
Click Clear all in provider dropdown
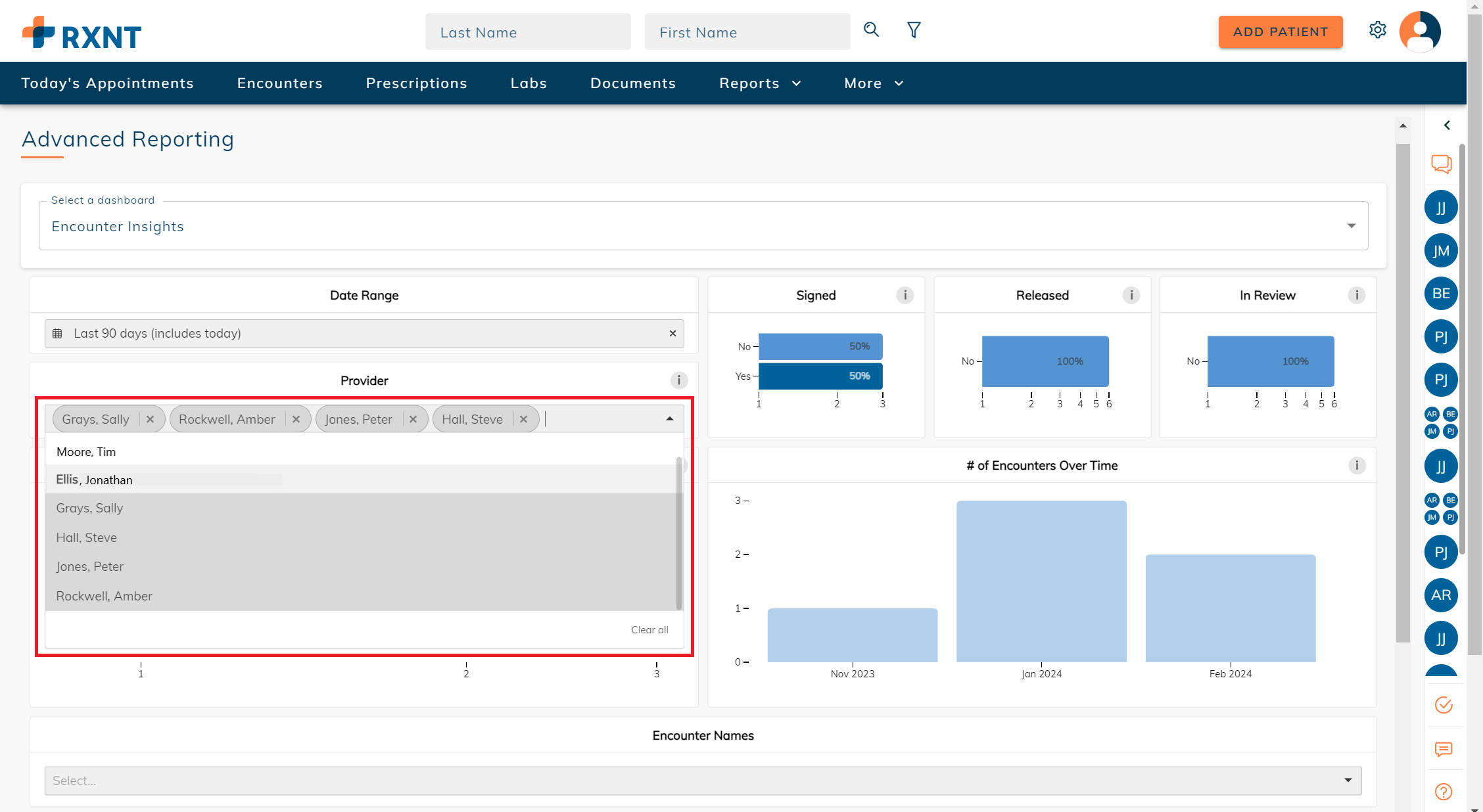coord(649,629)
